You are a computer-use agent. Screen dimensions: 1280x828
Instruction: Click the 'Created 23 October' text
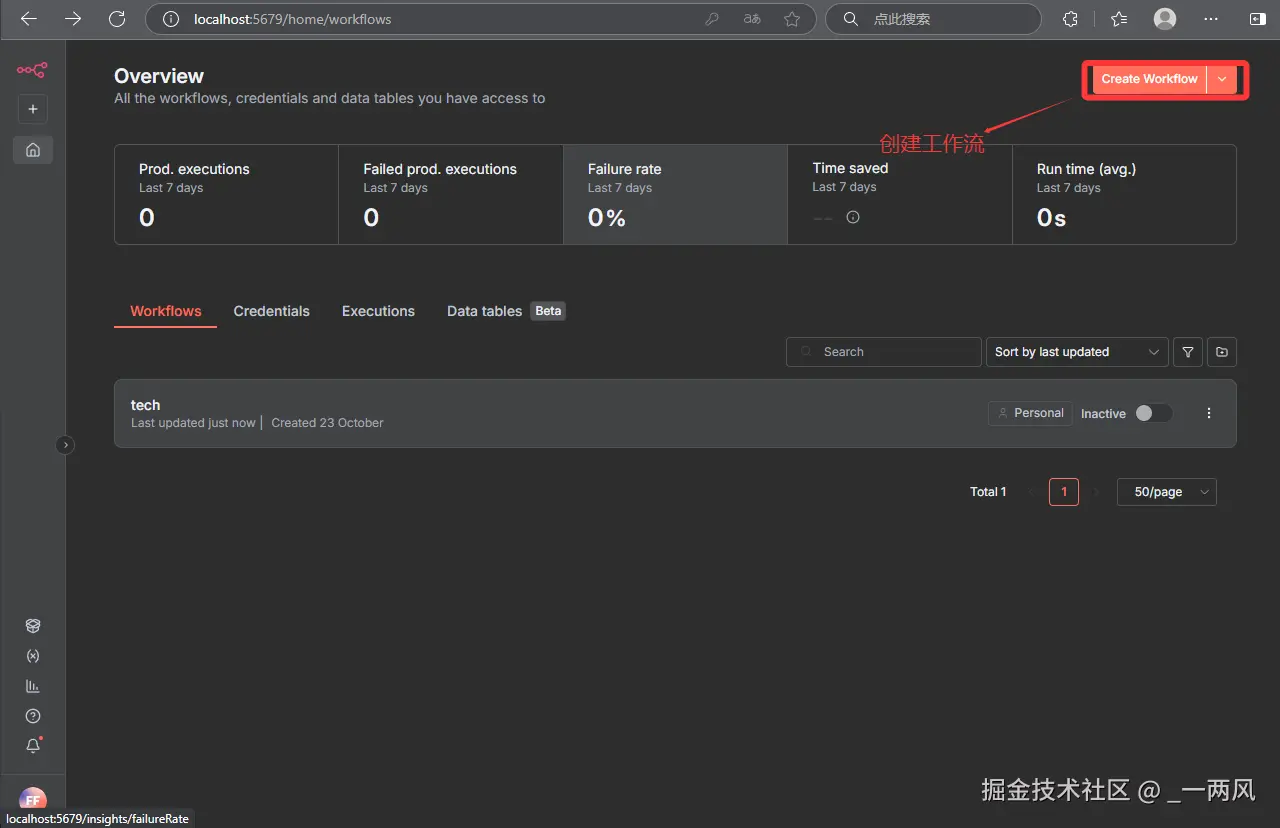pos(327,423)
